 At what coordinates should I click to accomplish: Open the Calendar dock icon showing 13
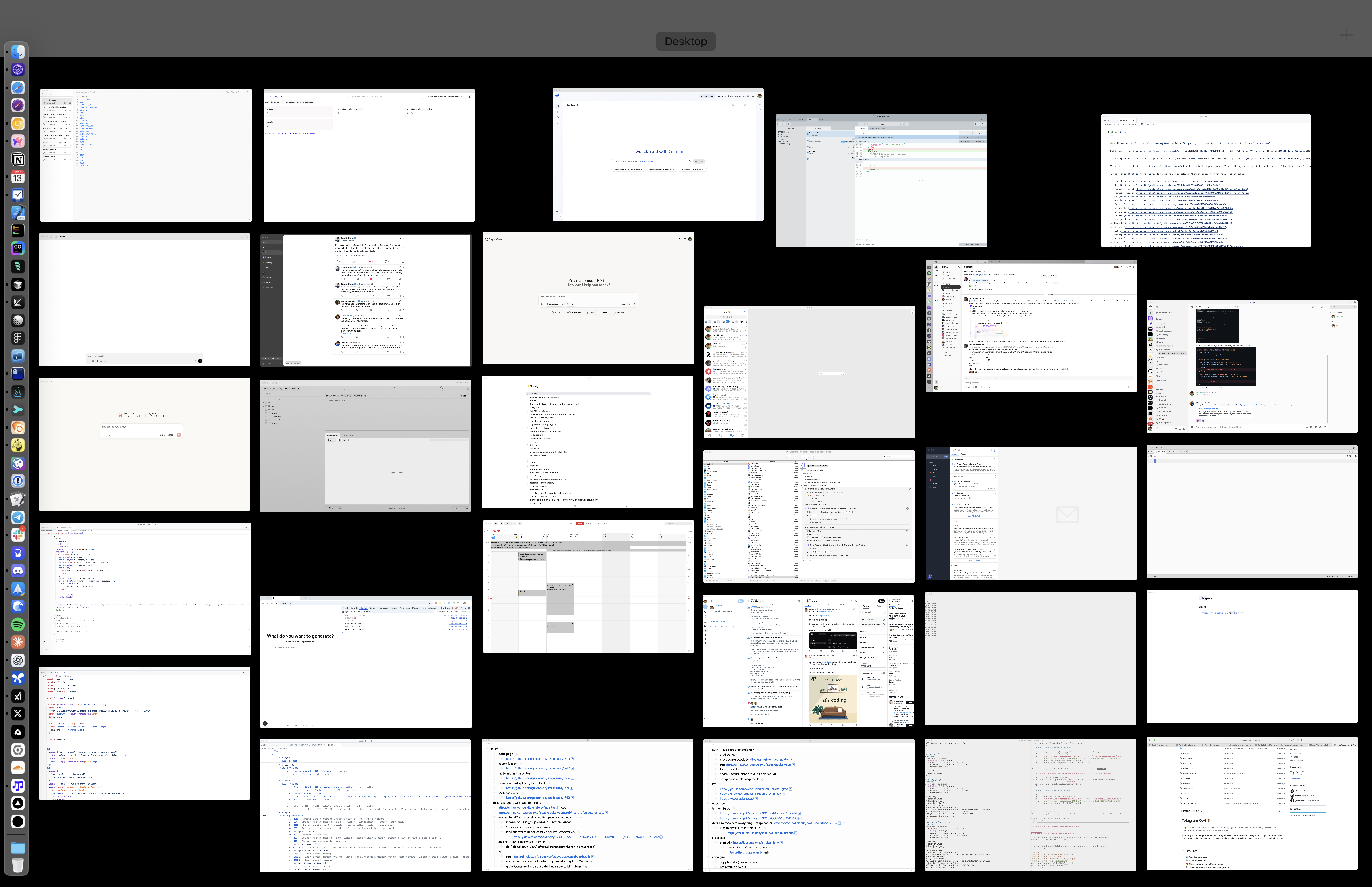[18, 177]
